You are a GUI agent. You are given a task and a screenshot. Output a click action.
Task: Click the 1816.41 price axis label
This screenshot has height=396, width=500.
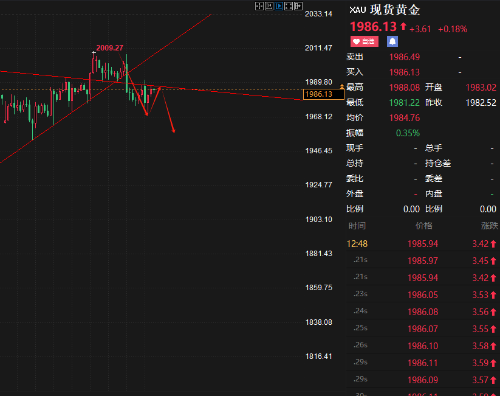[319, 356]
